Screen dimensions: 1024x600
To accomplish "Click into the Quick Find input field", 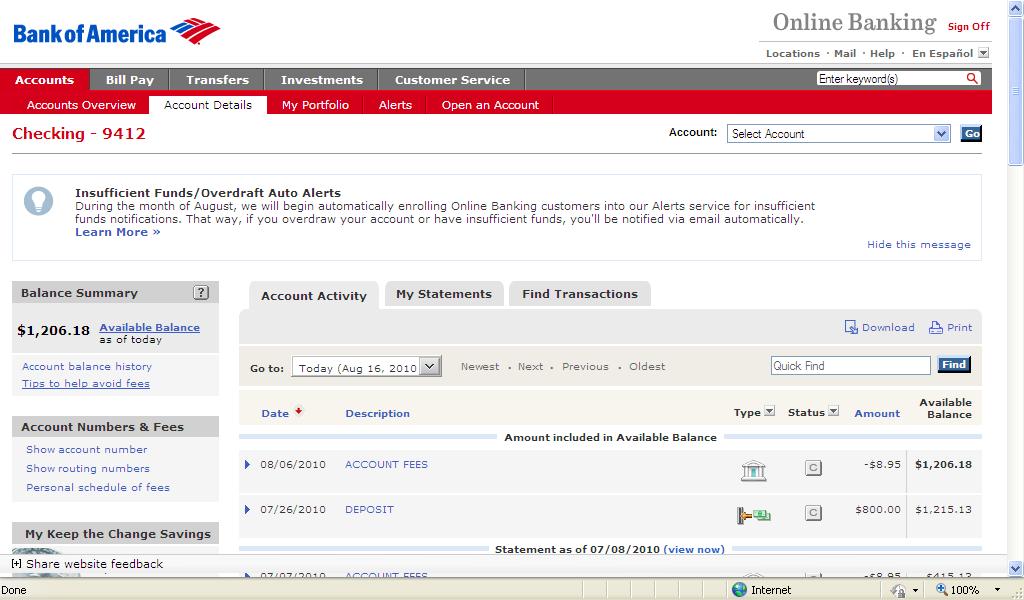I will 849,366.
